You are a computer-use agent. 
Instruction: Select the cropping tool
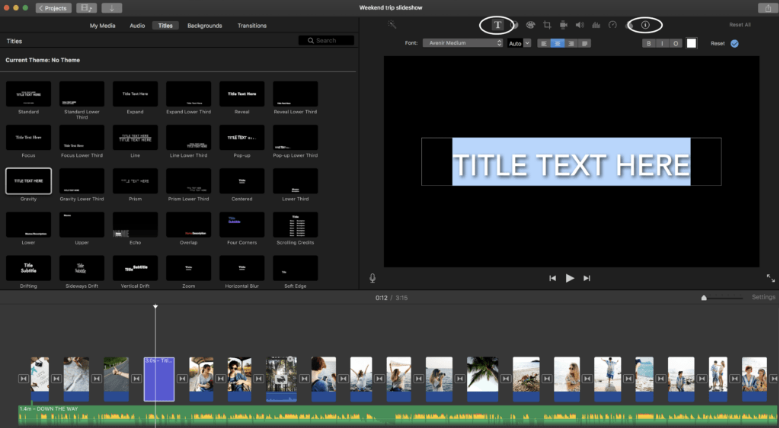point(547,25)
